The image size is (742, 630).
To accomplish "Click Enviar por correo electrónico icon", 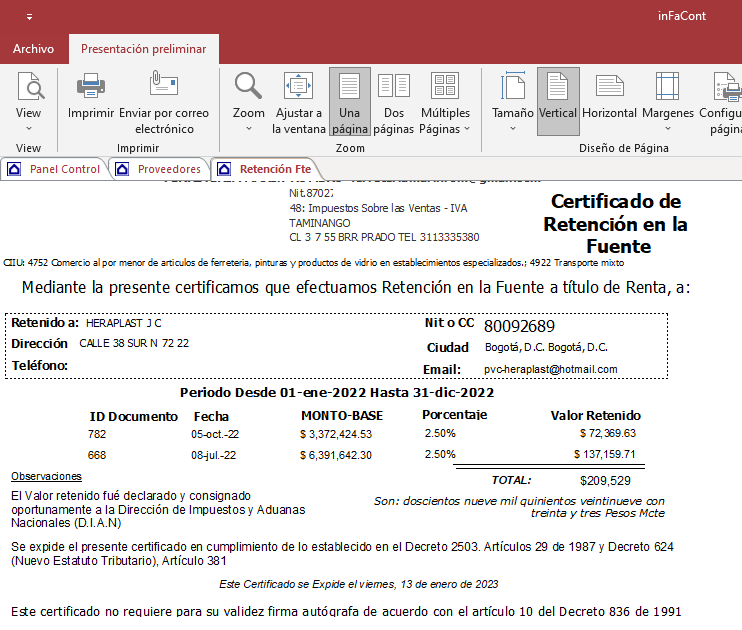I will (164, 88).
